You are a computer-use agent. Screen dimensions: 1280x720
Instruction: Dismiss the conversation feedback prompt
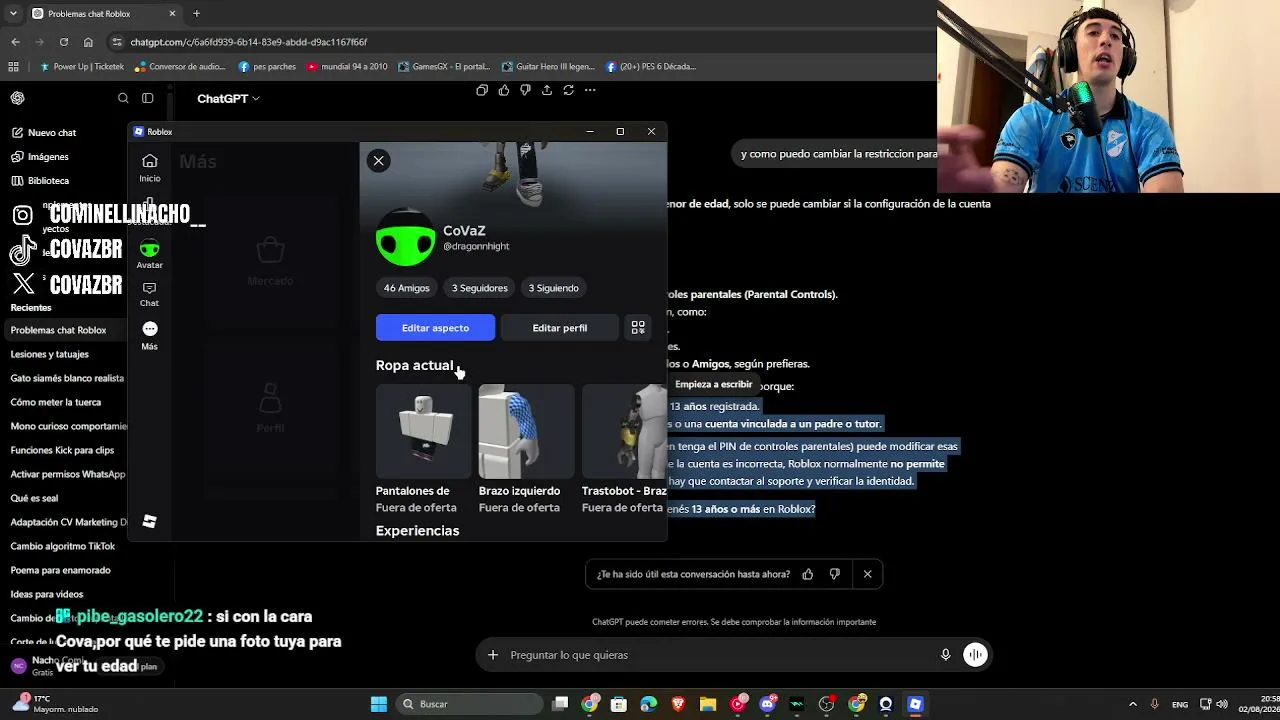867,574
